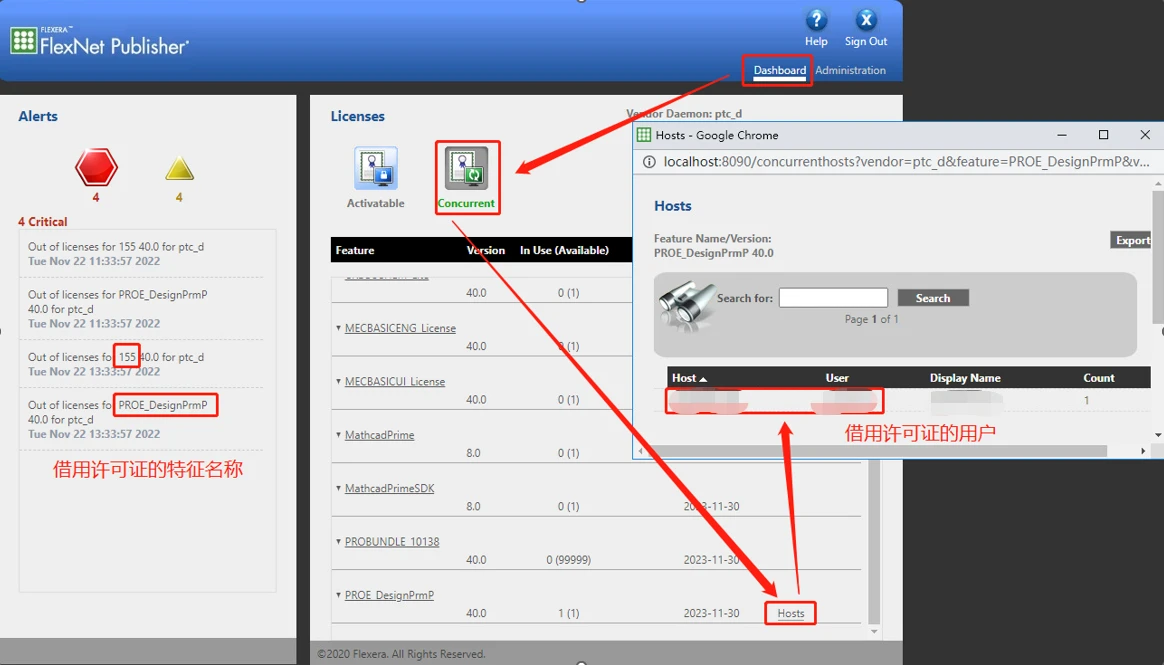Click the Count value 1 in Hosts row
The image size is (1164, 665).
click(x=1086, y=400)
